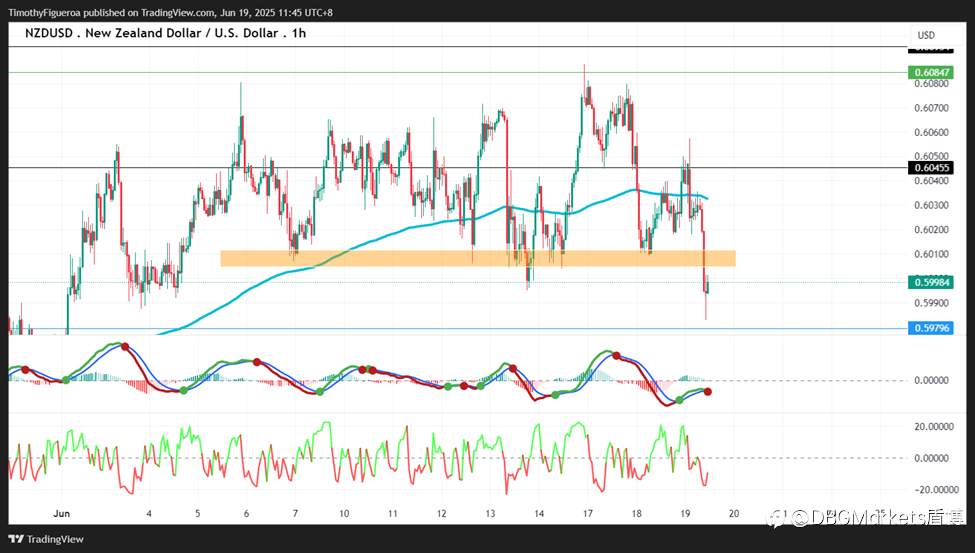Screen dimensions: 975x553
Task: Click the NZDUSD chart title text
Action: click(x=165, y=33)
